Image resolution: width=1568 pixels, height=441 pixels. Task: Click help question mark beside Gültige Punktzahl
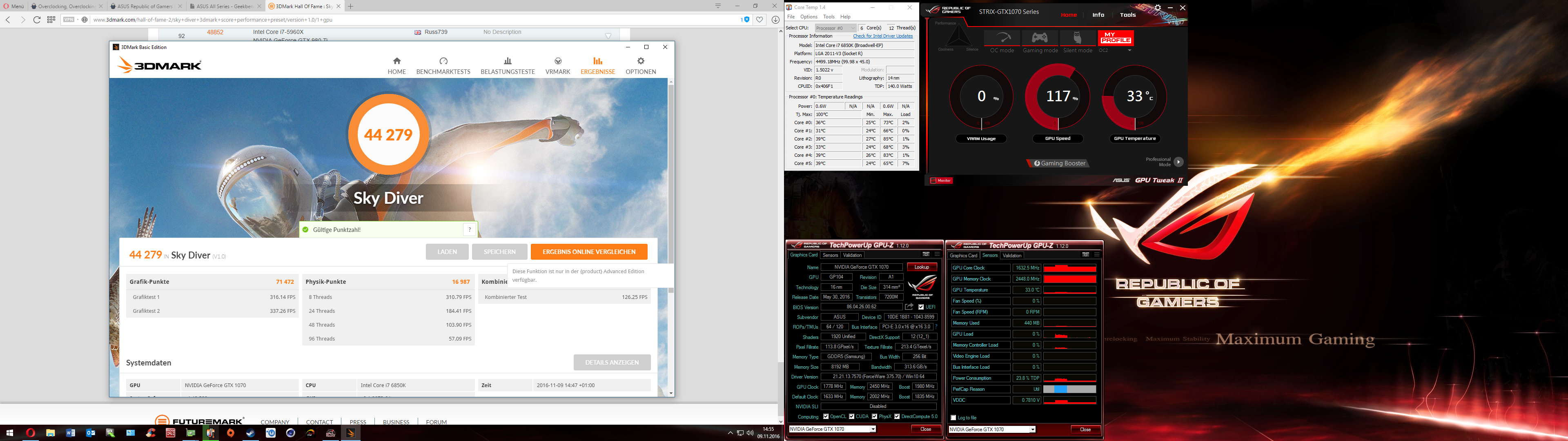point(469,229)
